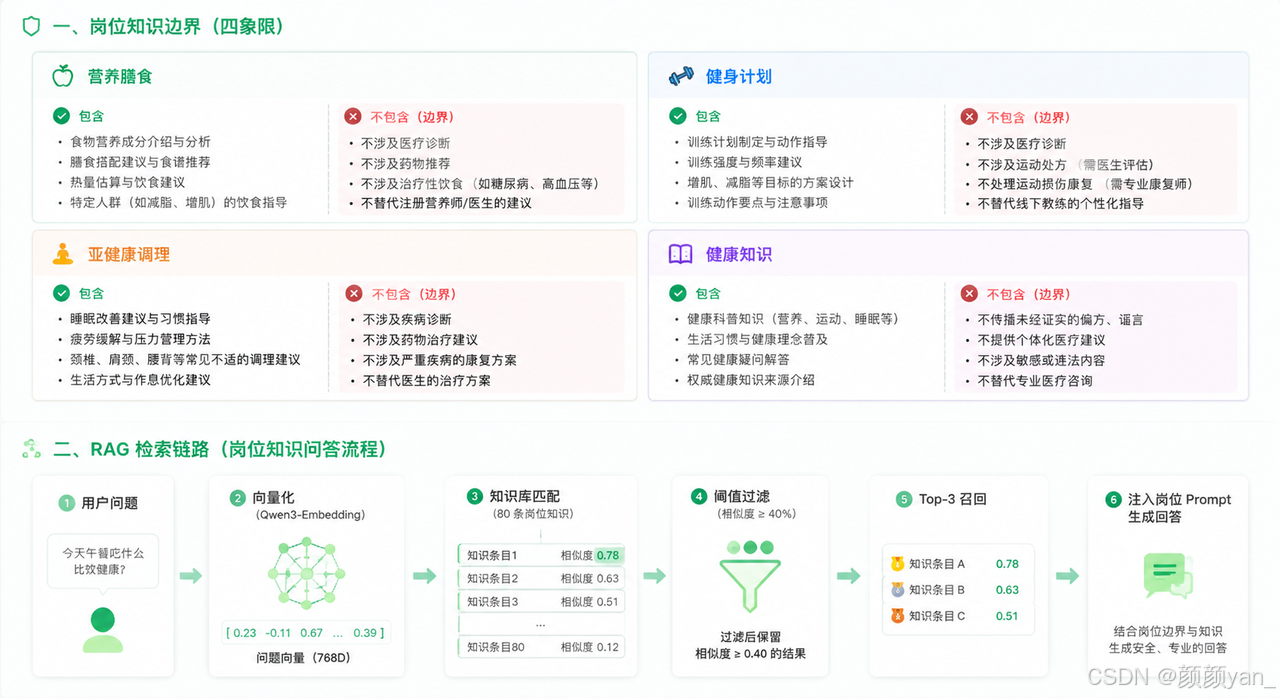Click the flow icon beside RAG 检索链路 heading
The image size is (1280, 698).
(32, 449)
